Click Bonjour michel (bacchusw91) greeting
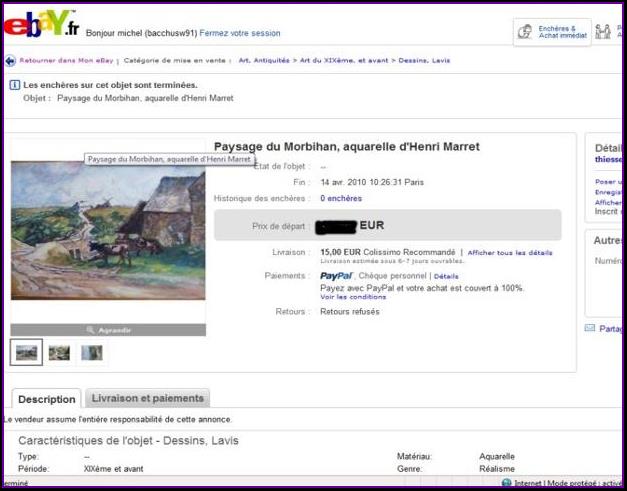627x491 pixels. (x=142, y=33)
